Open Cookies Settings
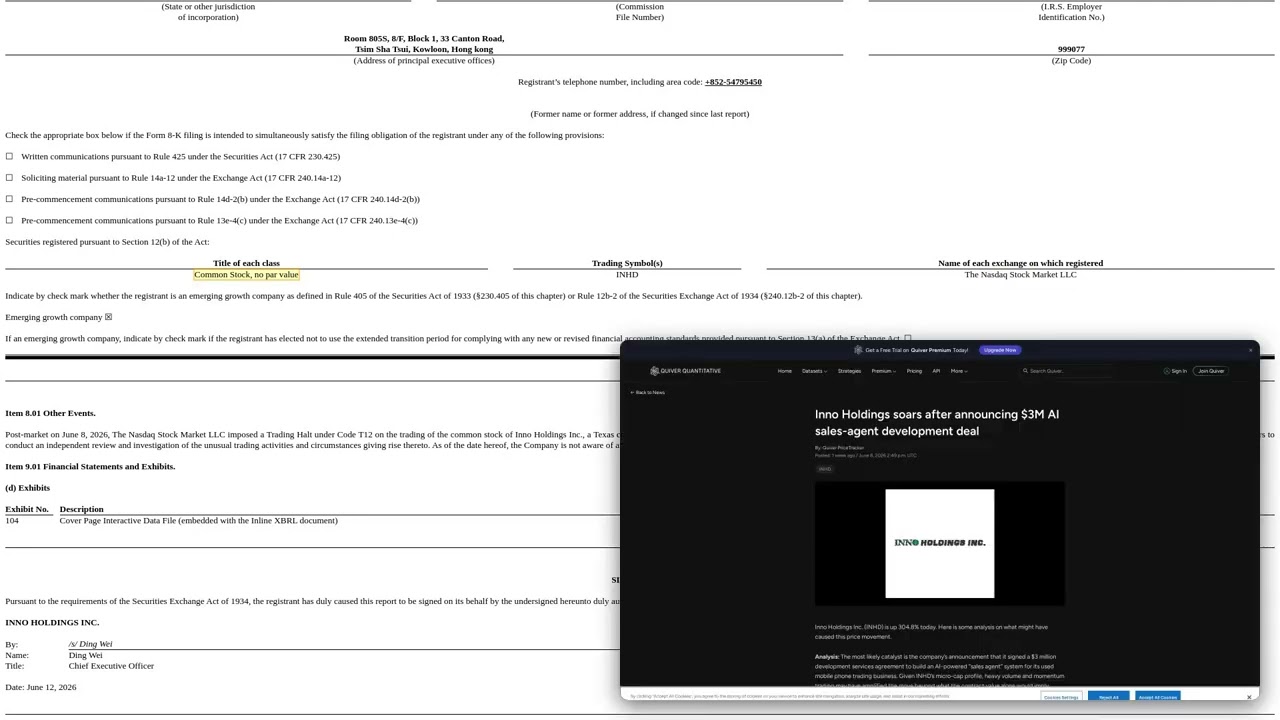The height and width of the screenshot is (720, 1280). point(1061,697)
